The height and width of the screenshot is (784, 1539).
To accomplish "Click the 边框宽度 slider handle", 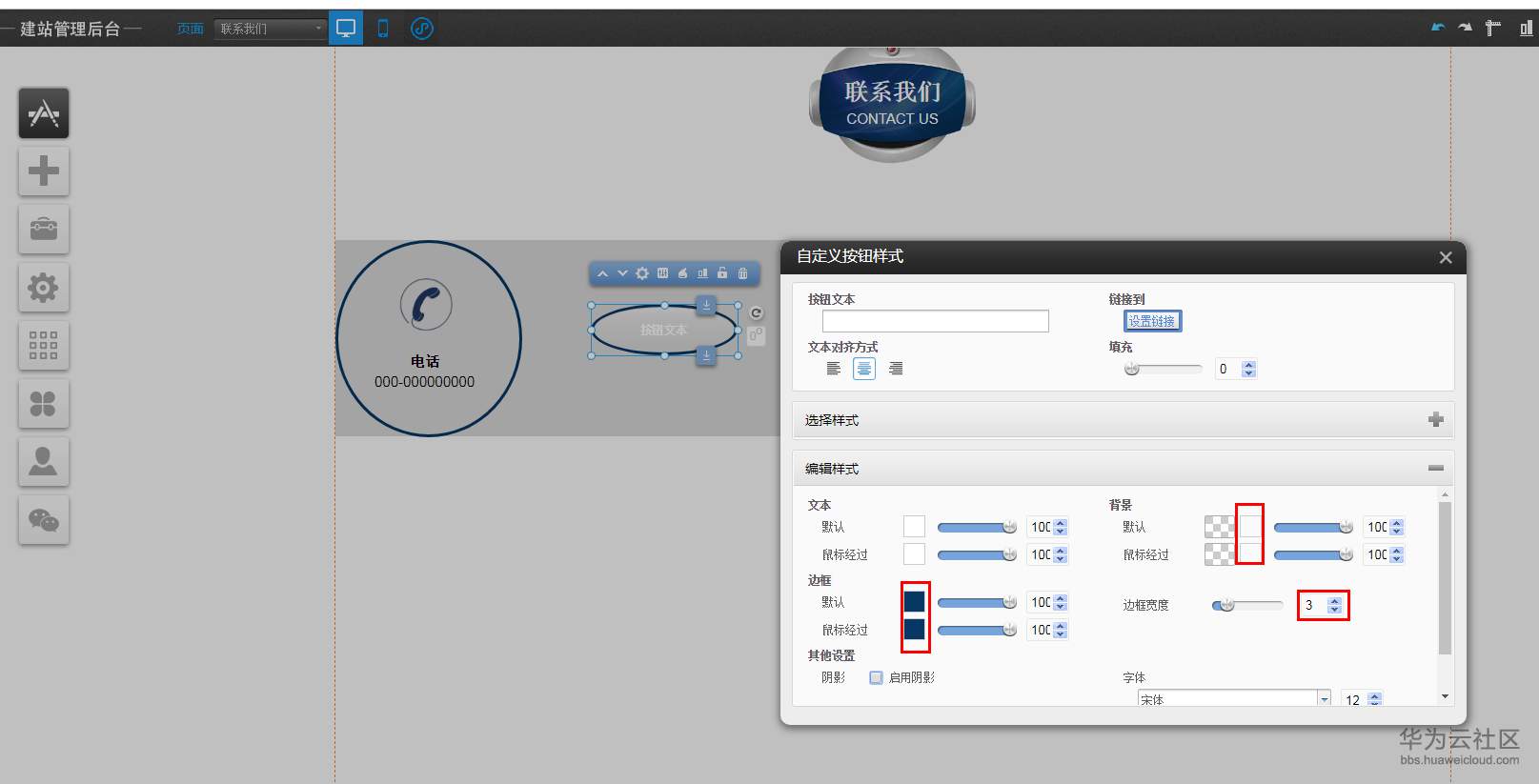I will coord(1226,605).
